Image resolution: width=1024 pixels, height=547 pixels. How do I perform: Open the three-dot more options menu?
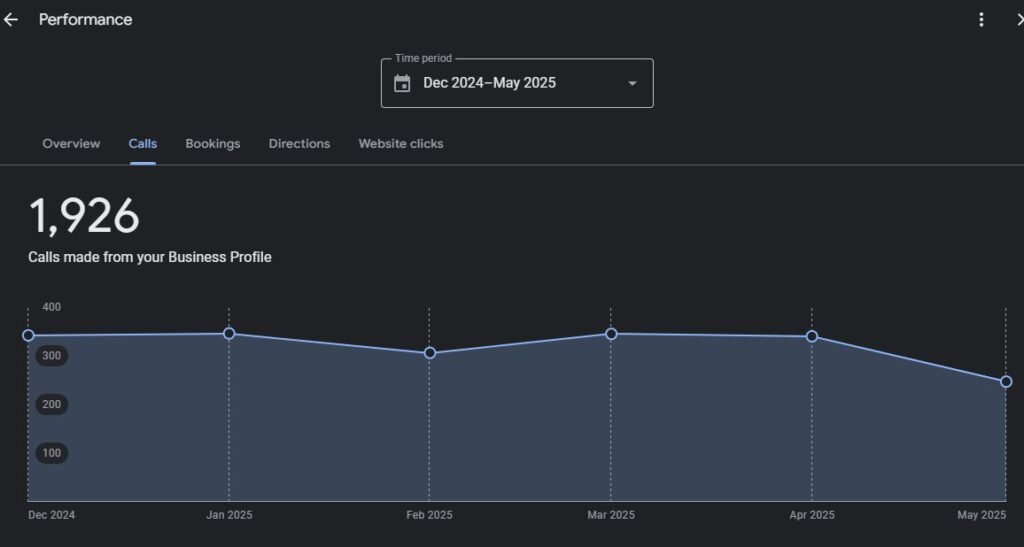tap(982, 20)
